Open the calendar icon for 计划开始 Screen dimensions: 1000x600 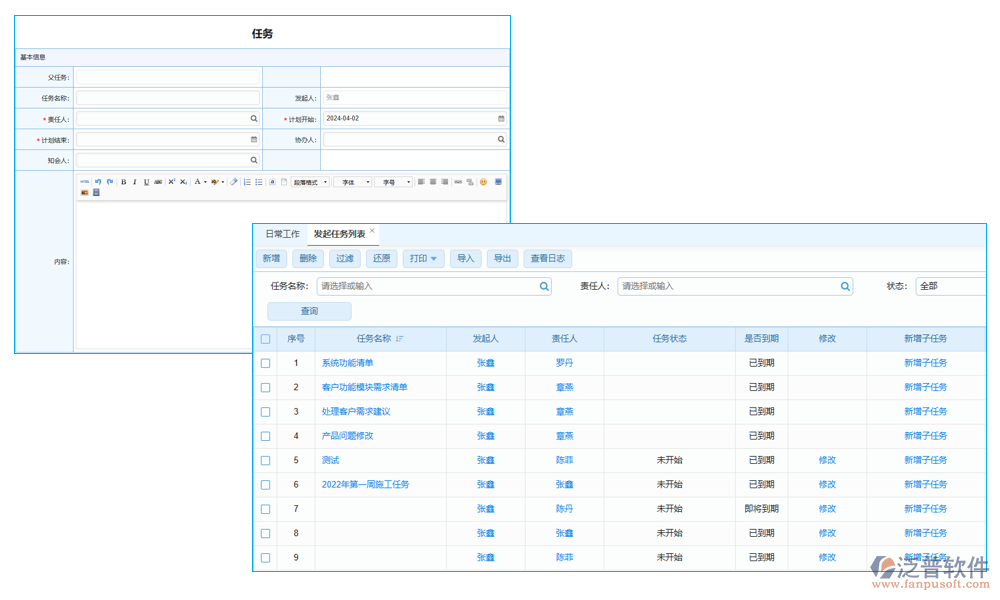500,117
